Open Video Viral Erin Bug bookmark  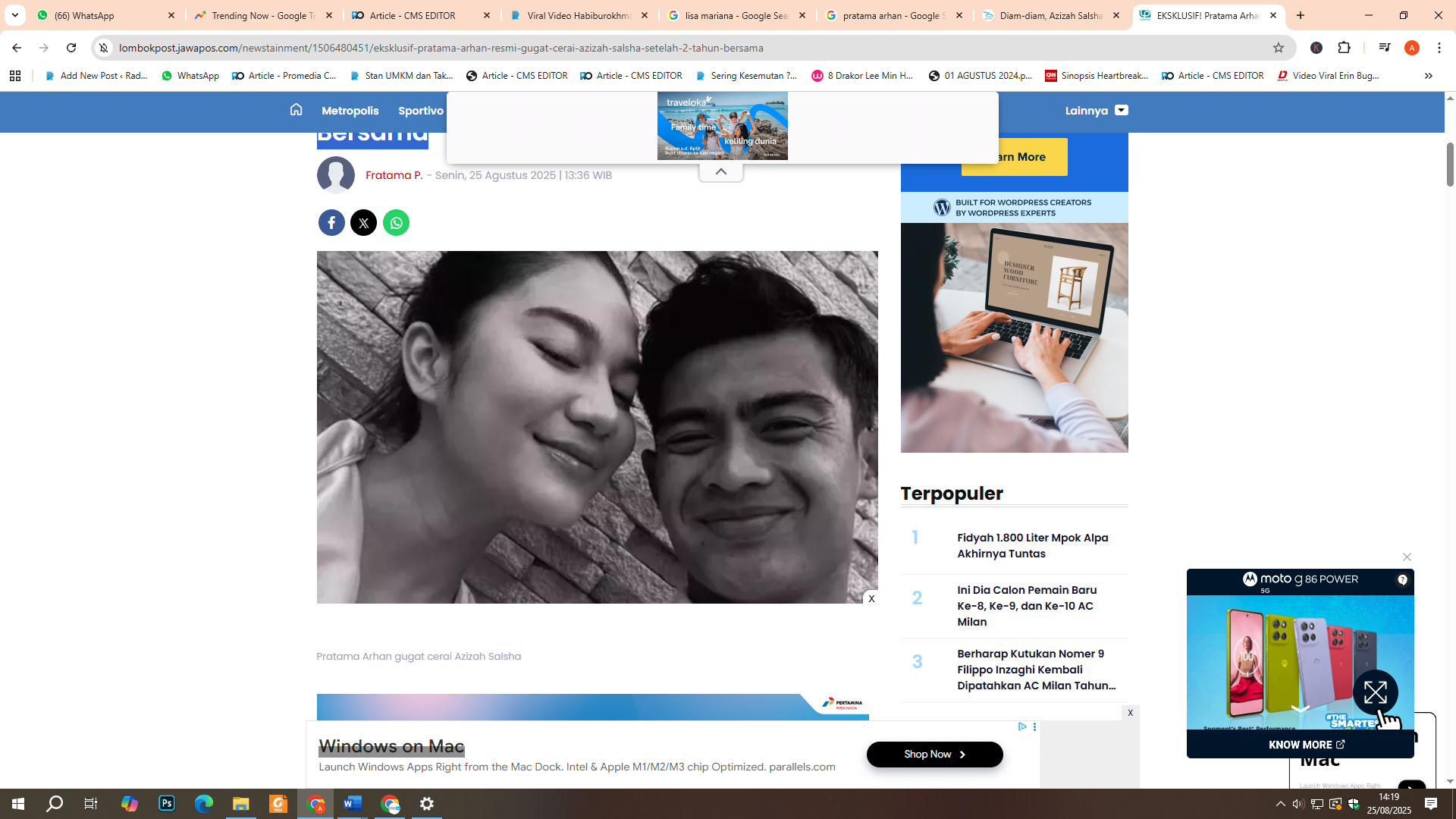point(1328,76)
